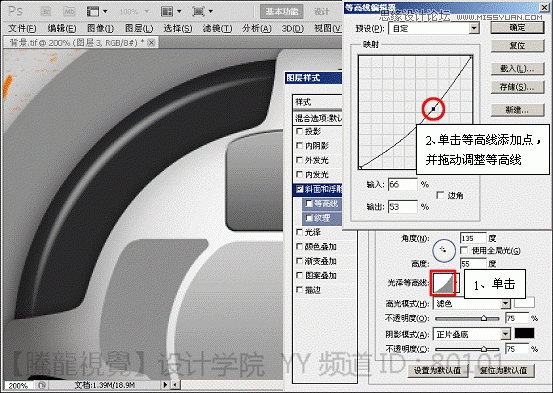Switch to 设计 workspace
The width and height of the screenshot is (553, 393).
321,12
